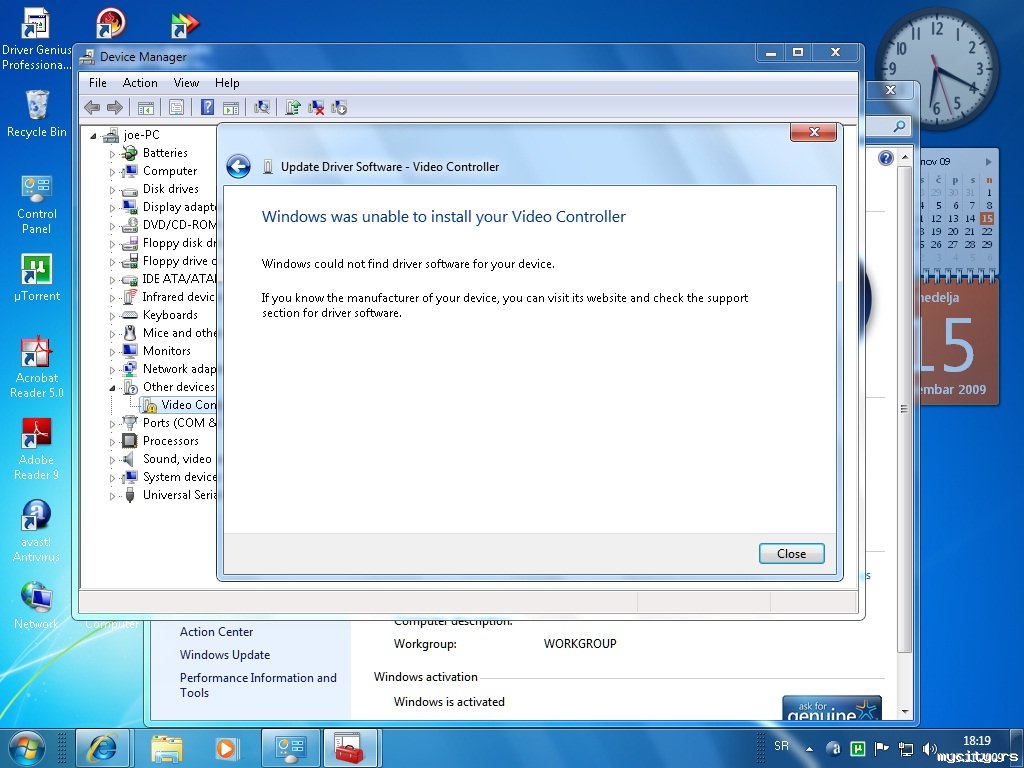1024x768 pixels.
Task: Open Windows Explorer folder icon in taskbar
Action: (167, 748)
